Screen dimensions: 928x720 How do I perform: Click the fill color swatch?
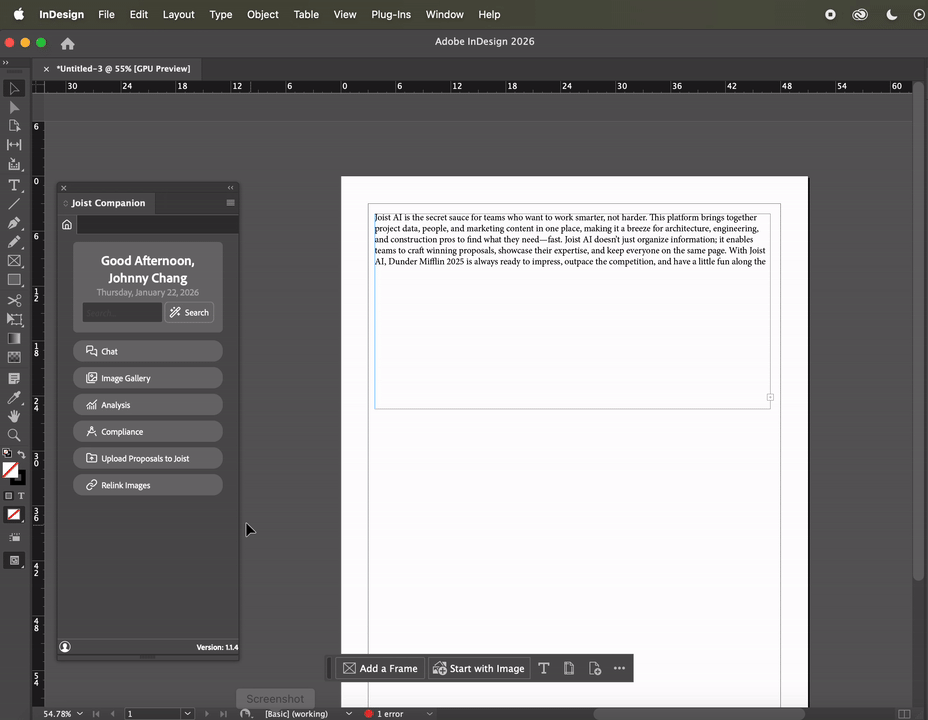tap(10, 470)
